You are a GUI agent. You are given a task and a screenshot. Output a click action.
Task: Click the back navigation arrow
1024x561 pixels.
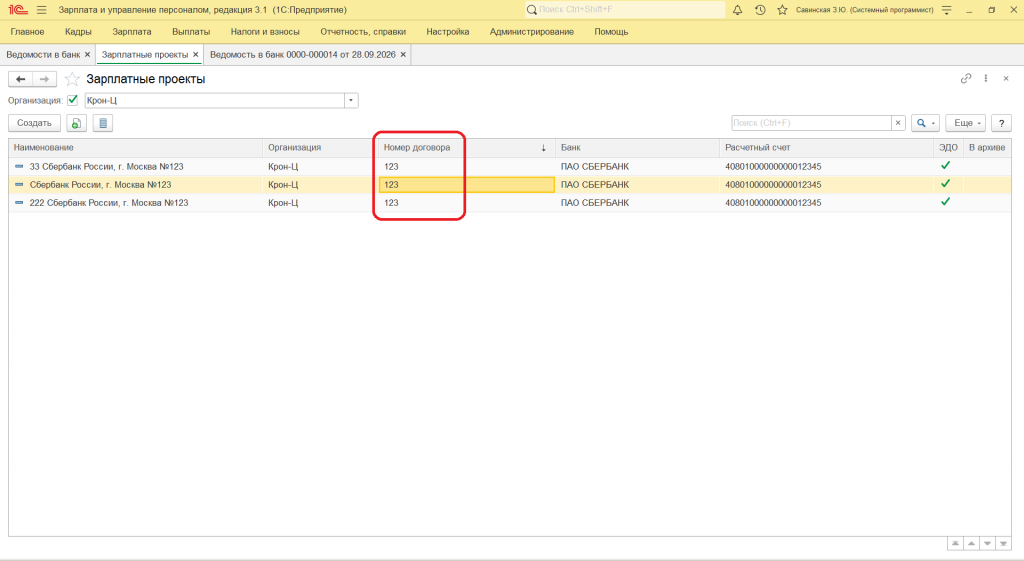(x=20, y=79)
